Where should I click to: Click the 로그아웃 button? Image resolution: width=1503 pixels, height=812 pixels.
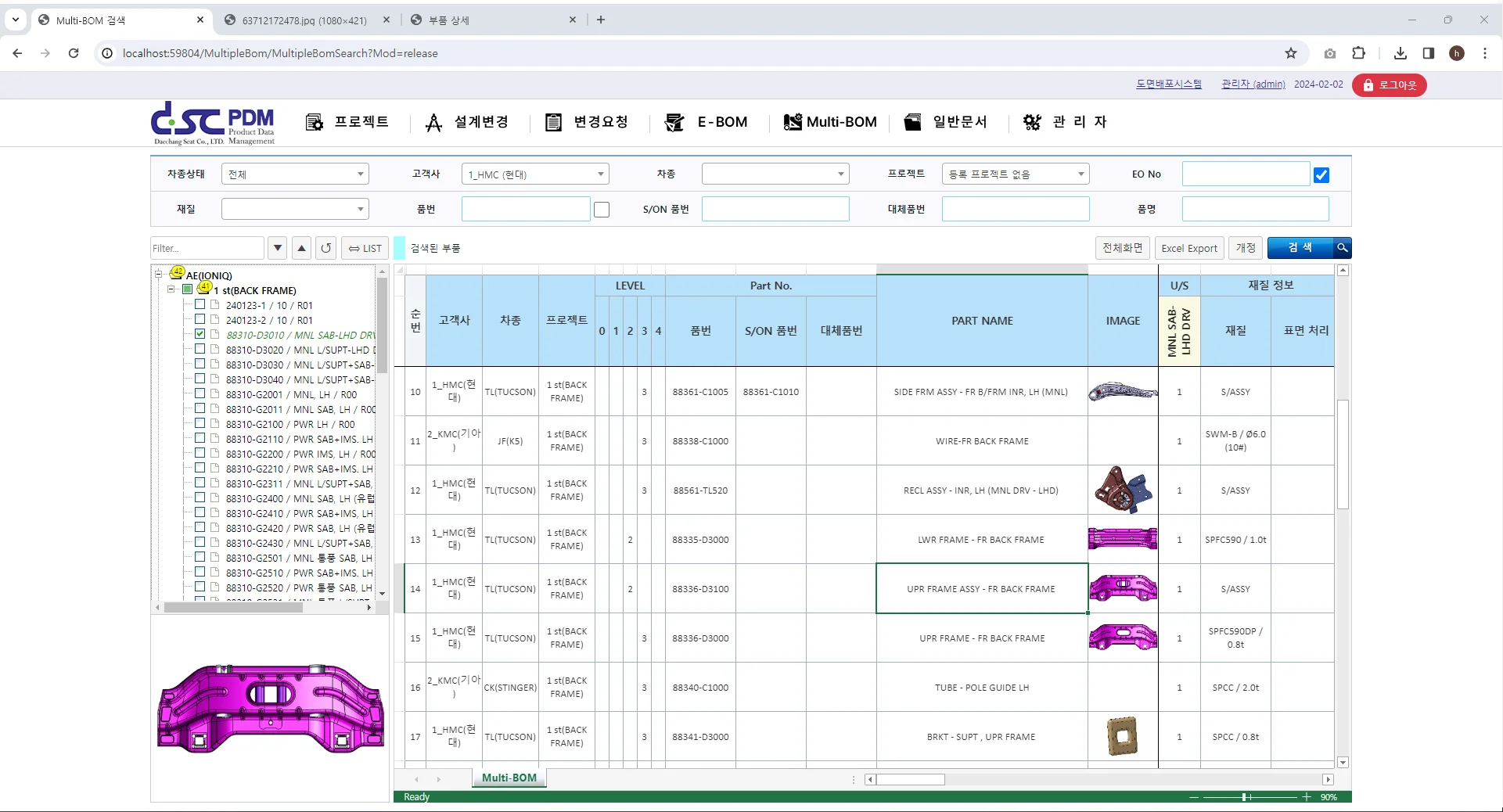point(1390,85)
